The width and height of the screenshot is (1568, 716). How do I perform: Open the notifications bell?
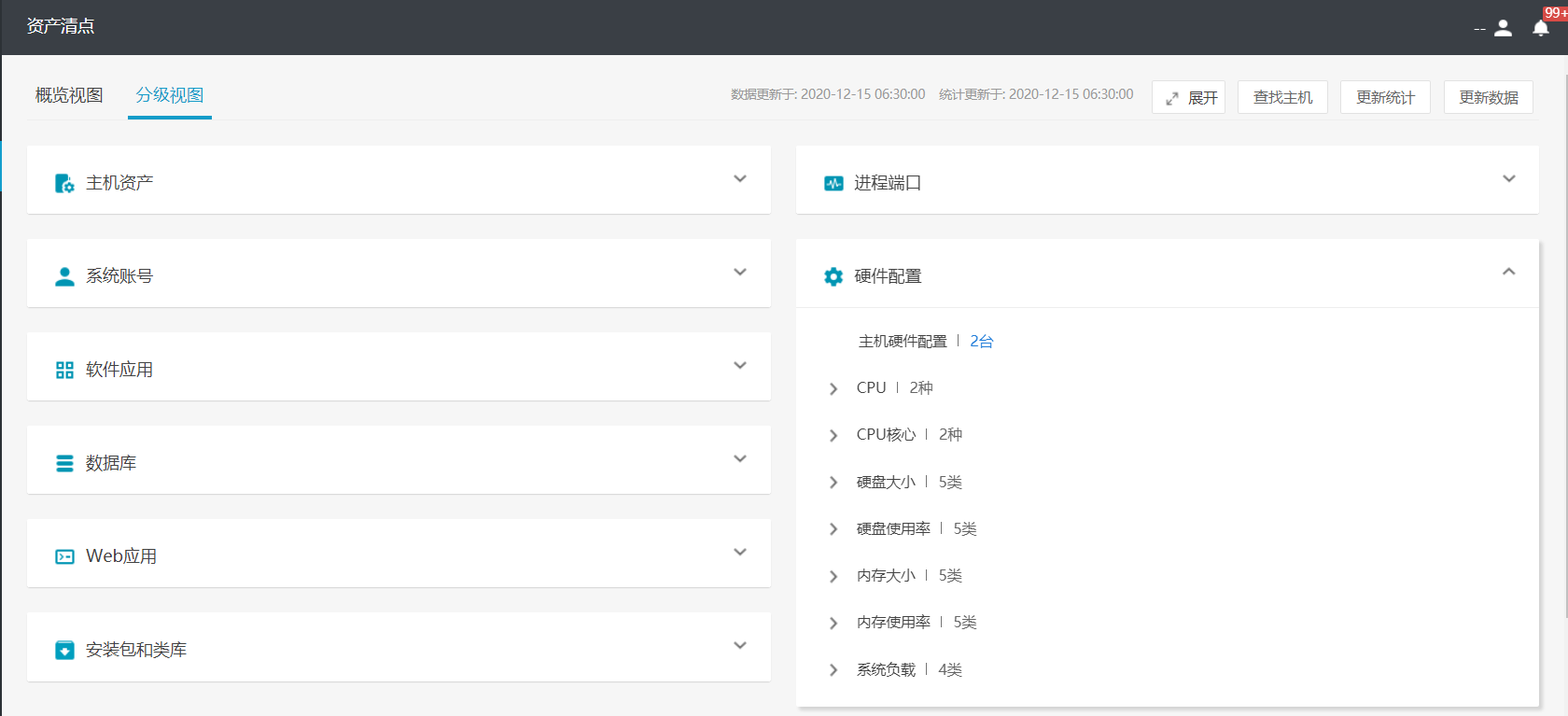tap(1541, 28)
